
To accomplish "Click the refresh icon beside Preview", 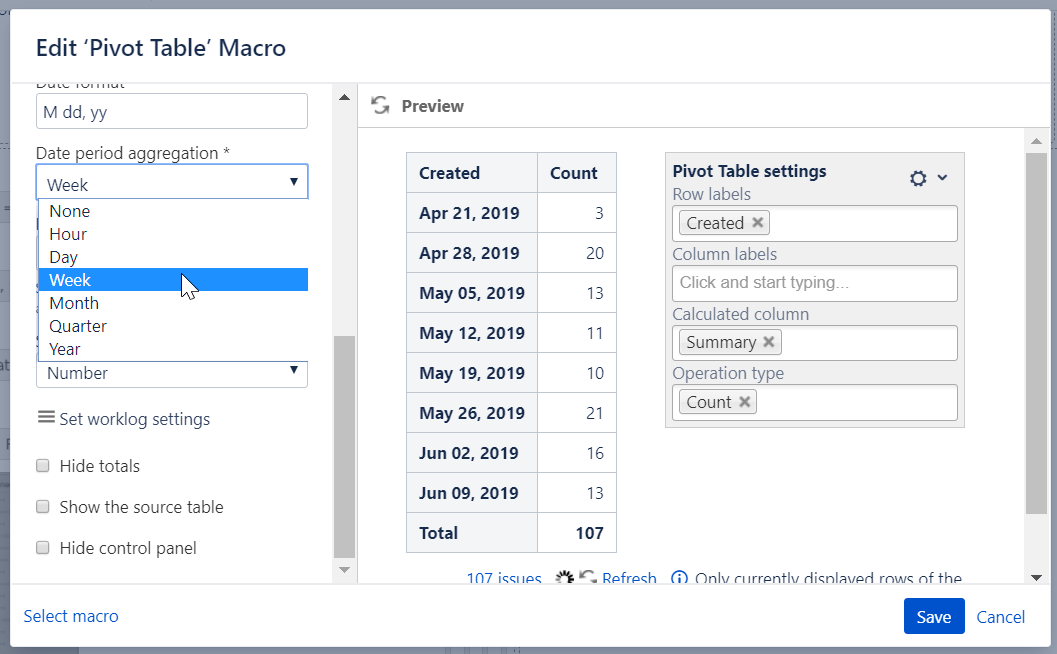I will [x=380, y=106].
